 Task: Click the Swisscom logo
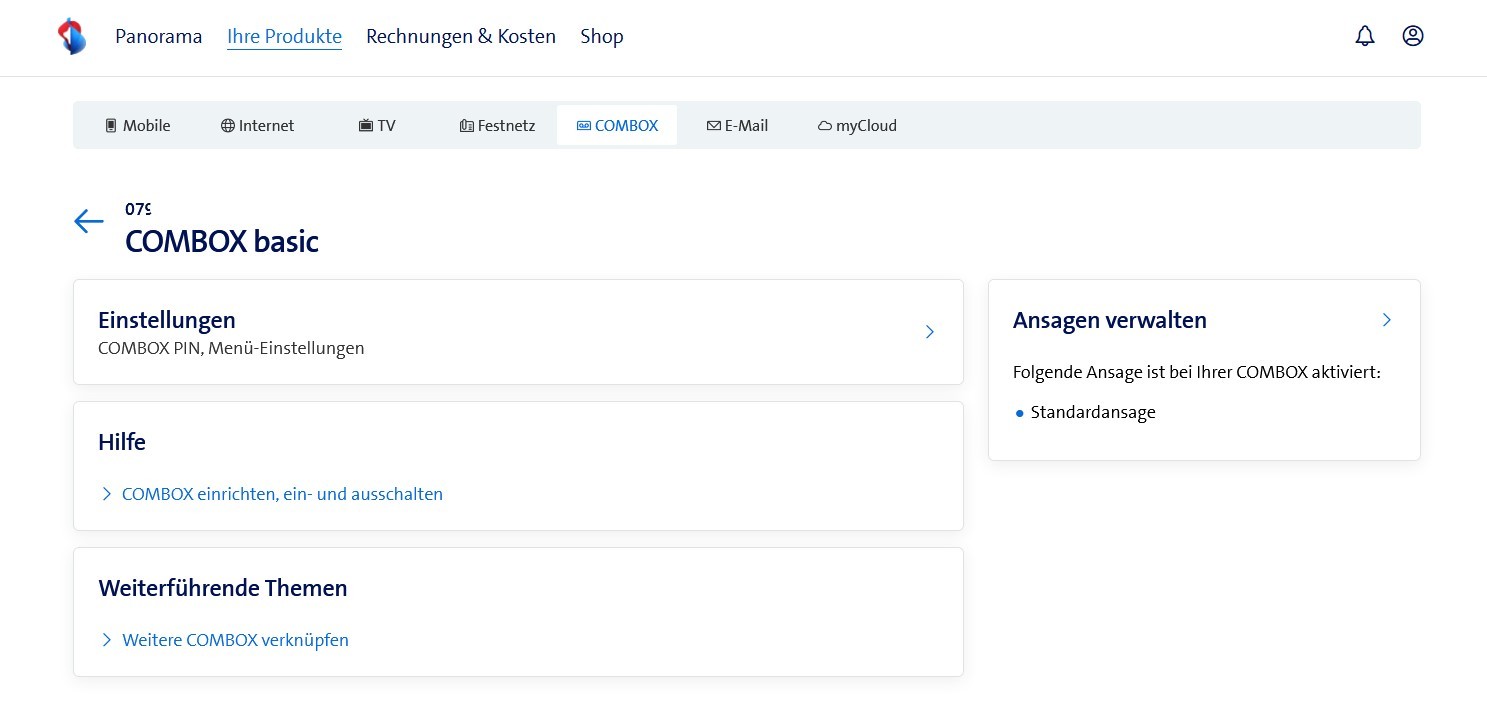pyautogui.click(x=71, y=36)
